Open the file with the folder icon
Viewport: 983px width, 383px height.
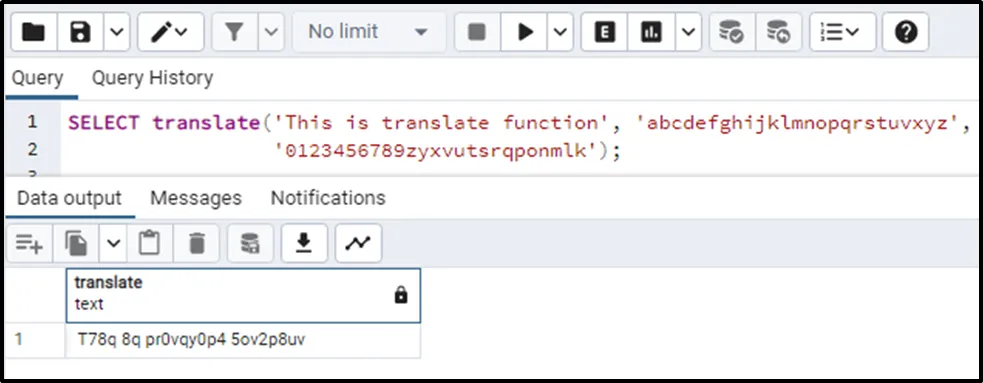coord(34,32)
